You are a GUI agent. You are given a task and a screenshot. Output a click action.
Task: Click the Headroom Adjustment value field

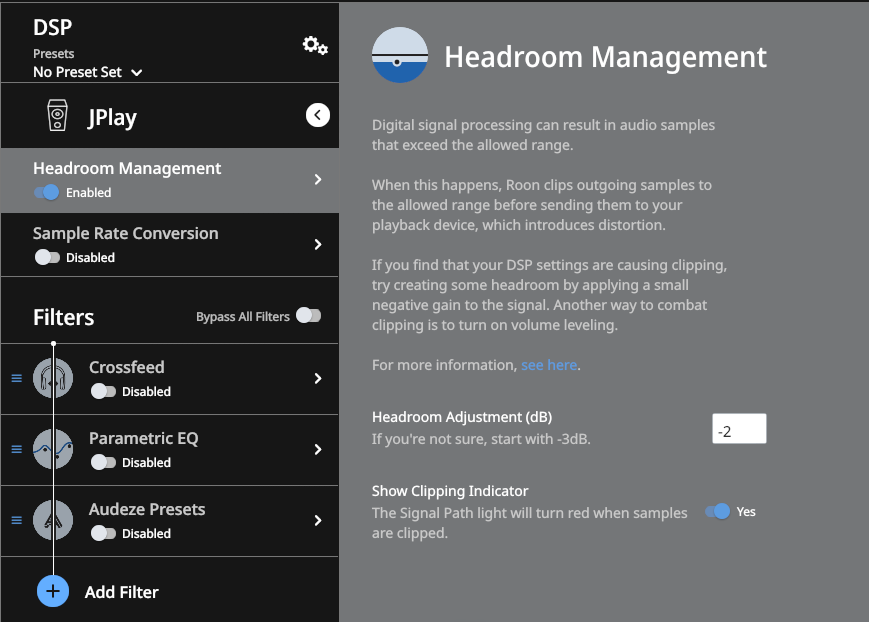[x=739, y=428]
